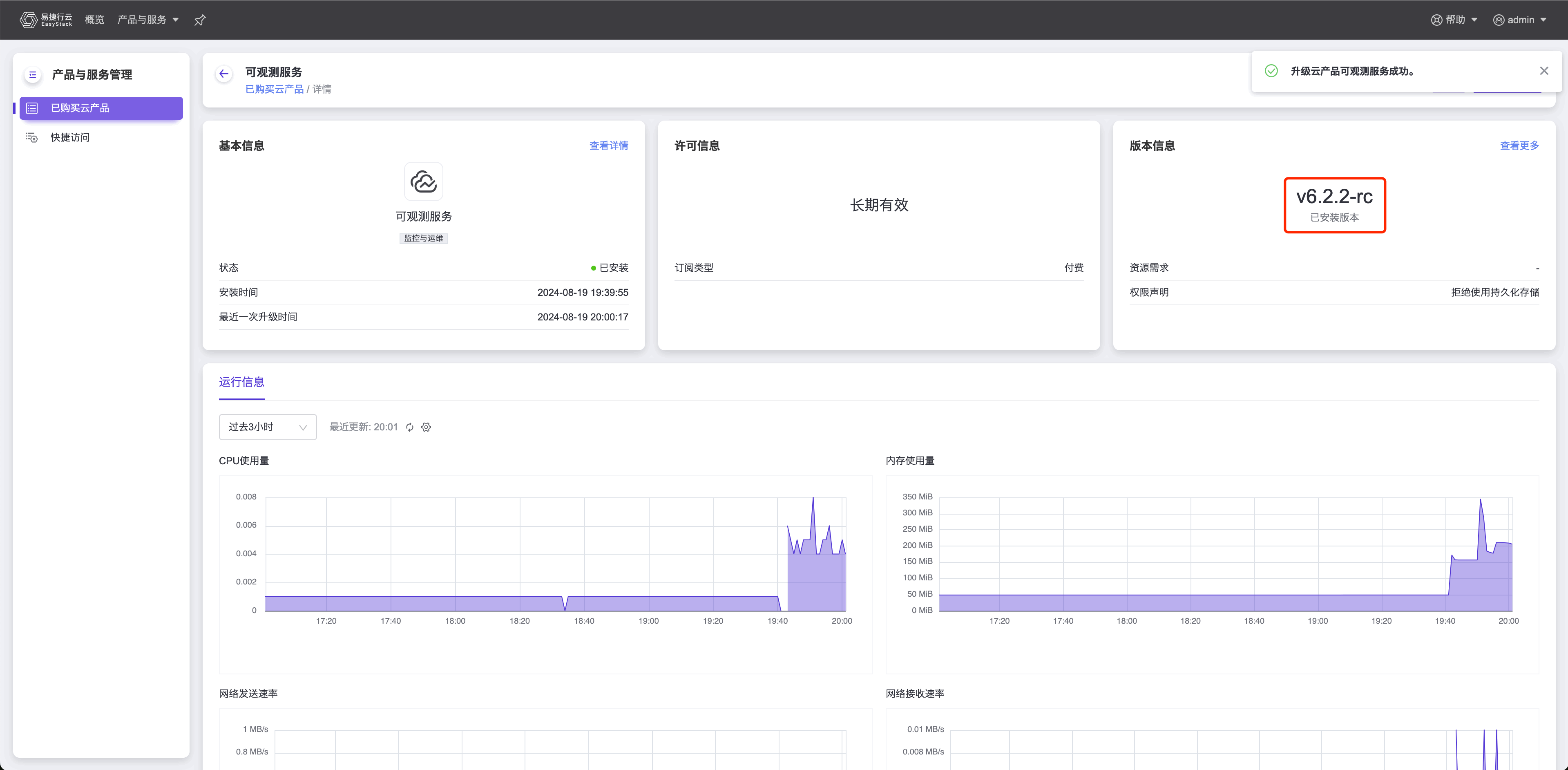Click the EasyStack logo icon
The height and width of the screenshot is (770, 1568).
point(29,20)
